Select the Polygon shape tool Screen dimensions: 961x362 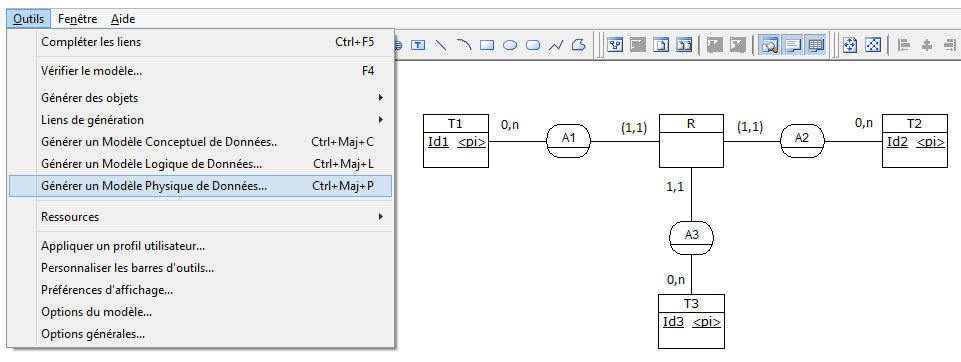coord(579,45)
